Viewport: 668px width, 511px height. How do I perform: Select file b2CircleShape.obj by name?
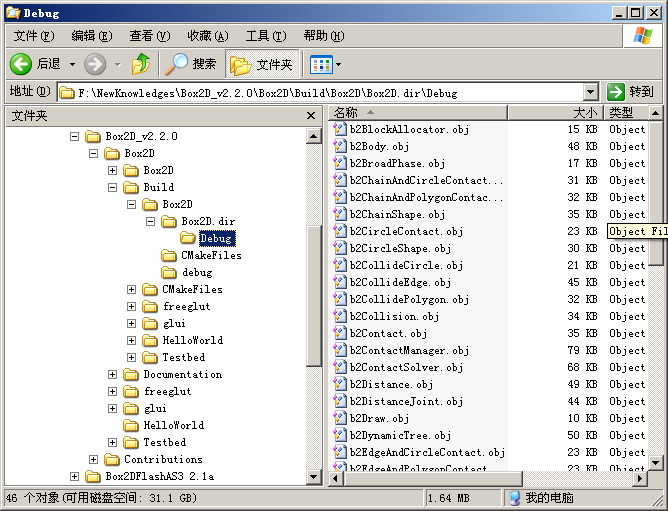click(400, 248)
